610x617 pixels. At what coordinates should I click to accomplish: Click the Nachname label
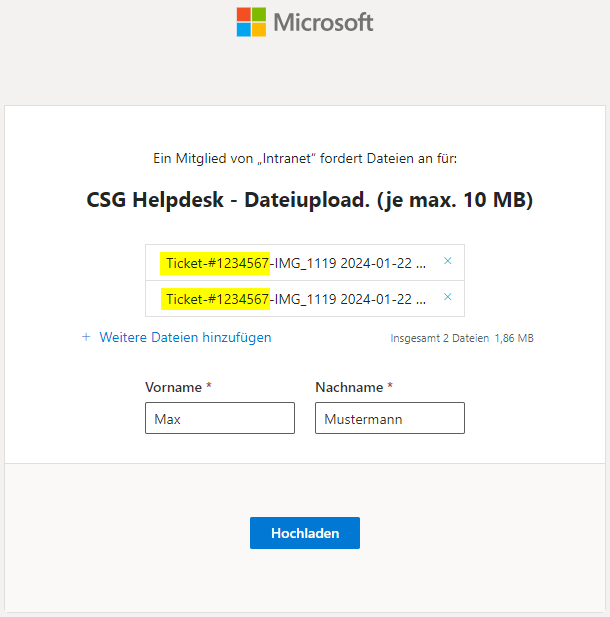[349, 387]
